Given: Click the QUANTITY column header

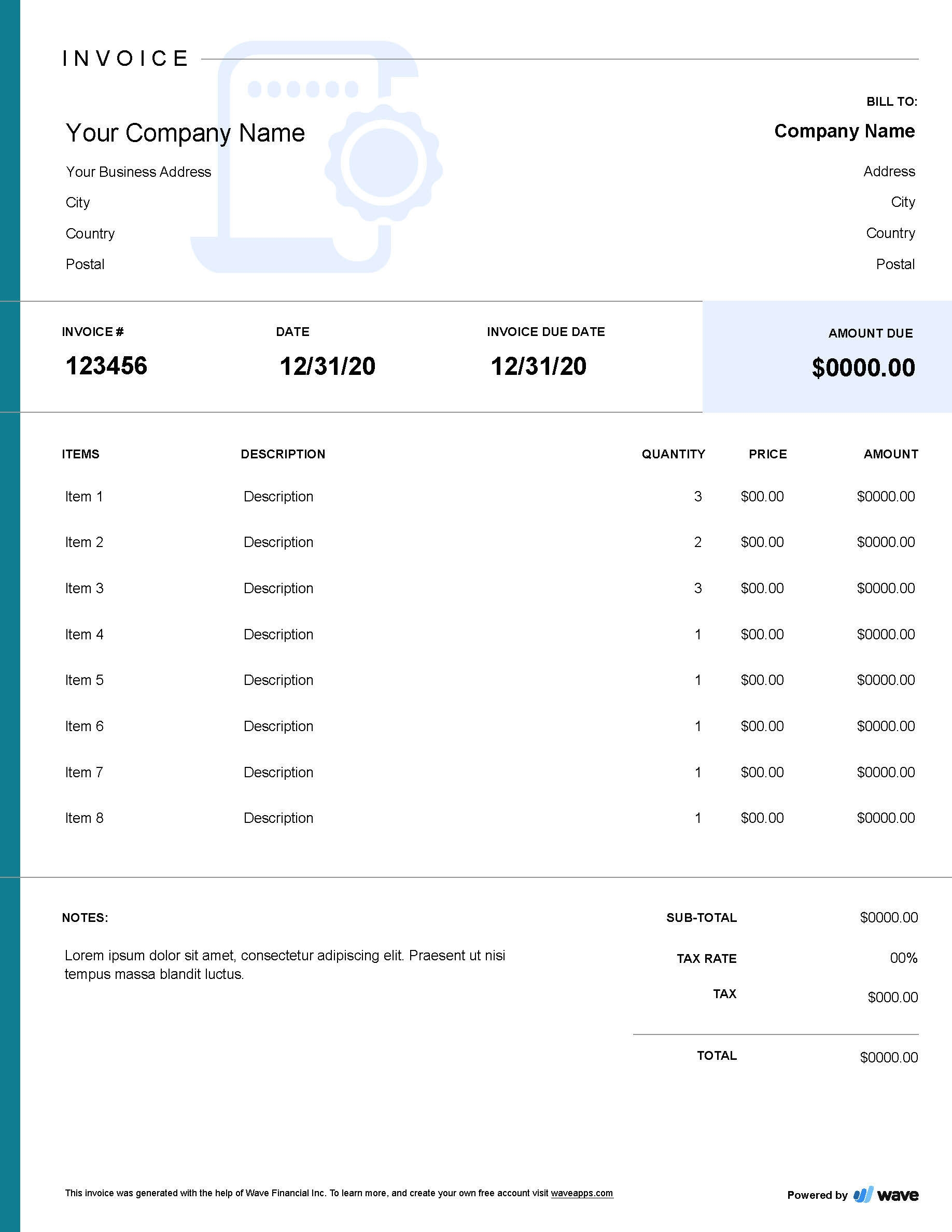Looking at the screenshot, I should [x=674, y=453].
